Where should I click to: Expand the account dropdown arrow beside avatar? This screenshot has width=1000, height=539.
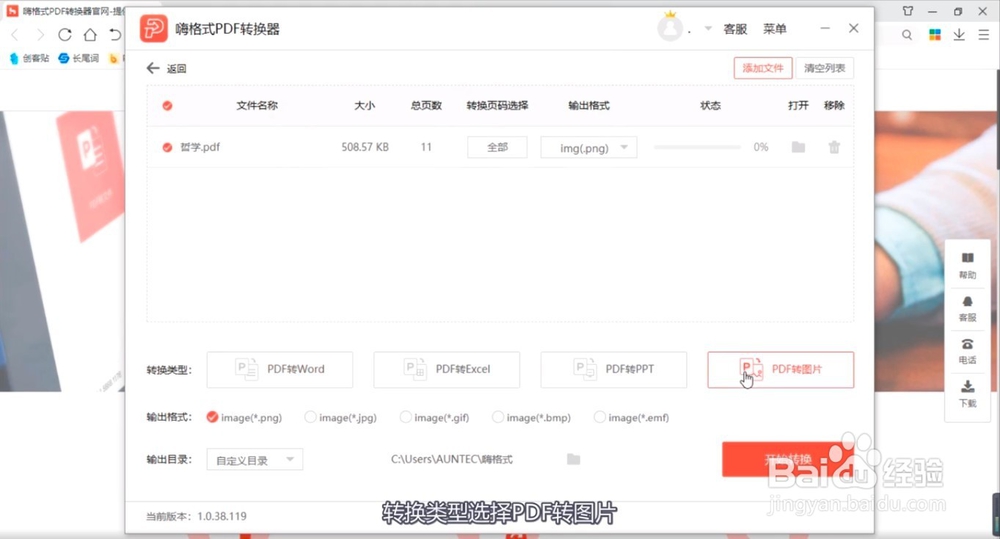point(708,29)
